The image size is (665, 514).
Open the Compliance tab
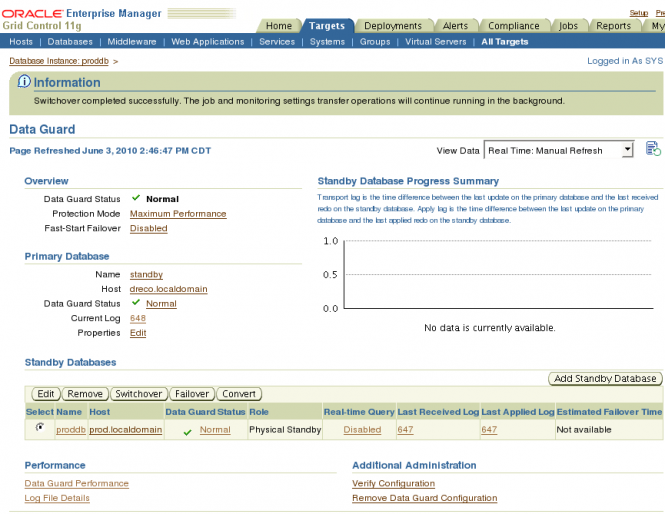(514, 26)
